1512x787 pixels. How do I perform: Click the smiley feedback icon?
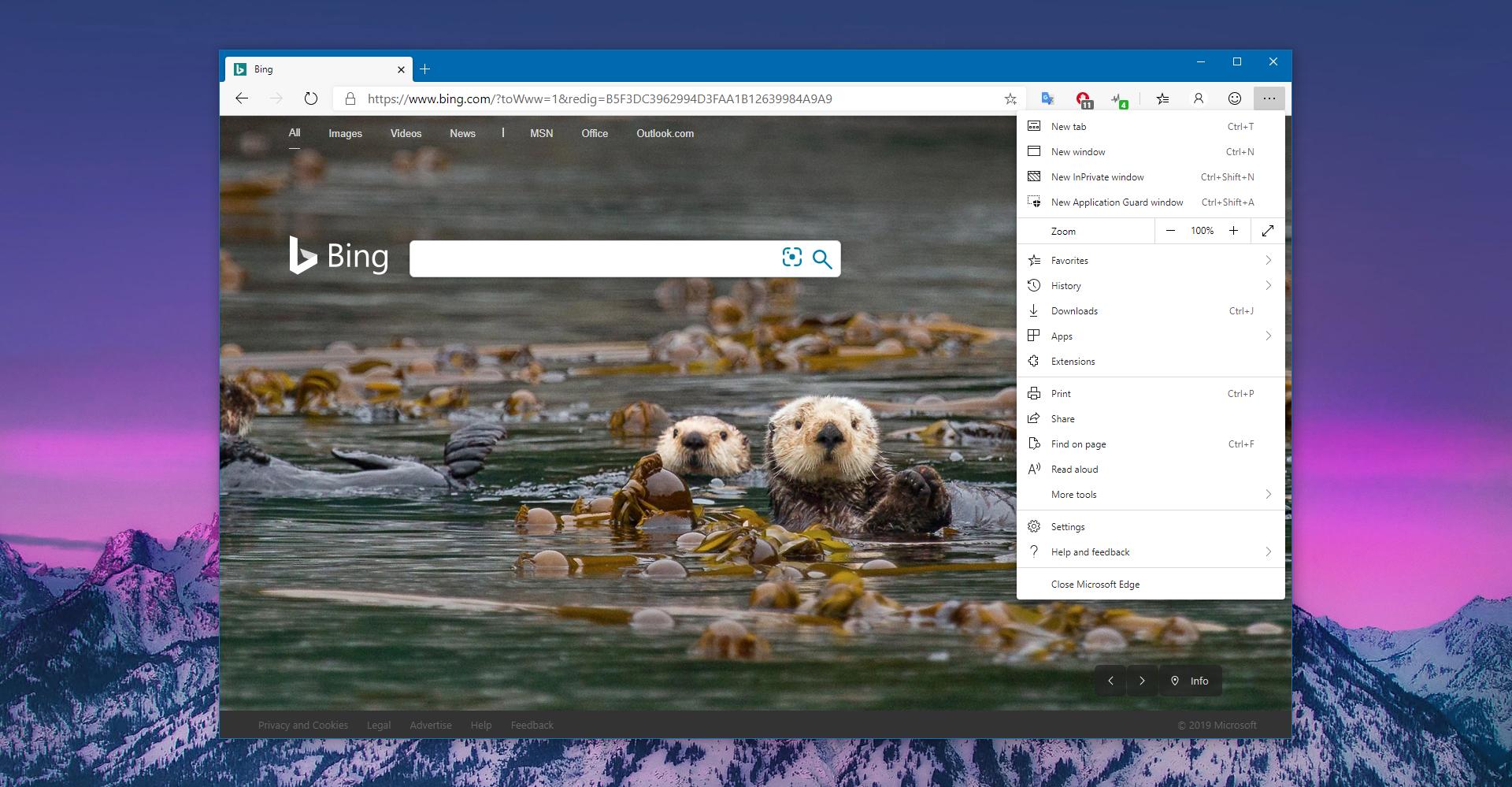(1234, 98)
